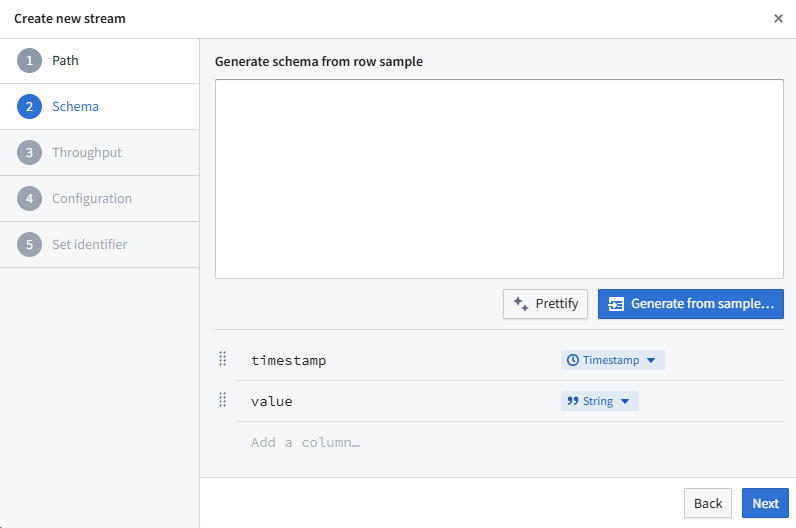
Task: Click the clock icon on Timestamp type
Action: (573, 360)
